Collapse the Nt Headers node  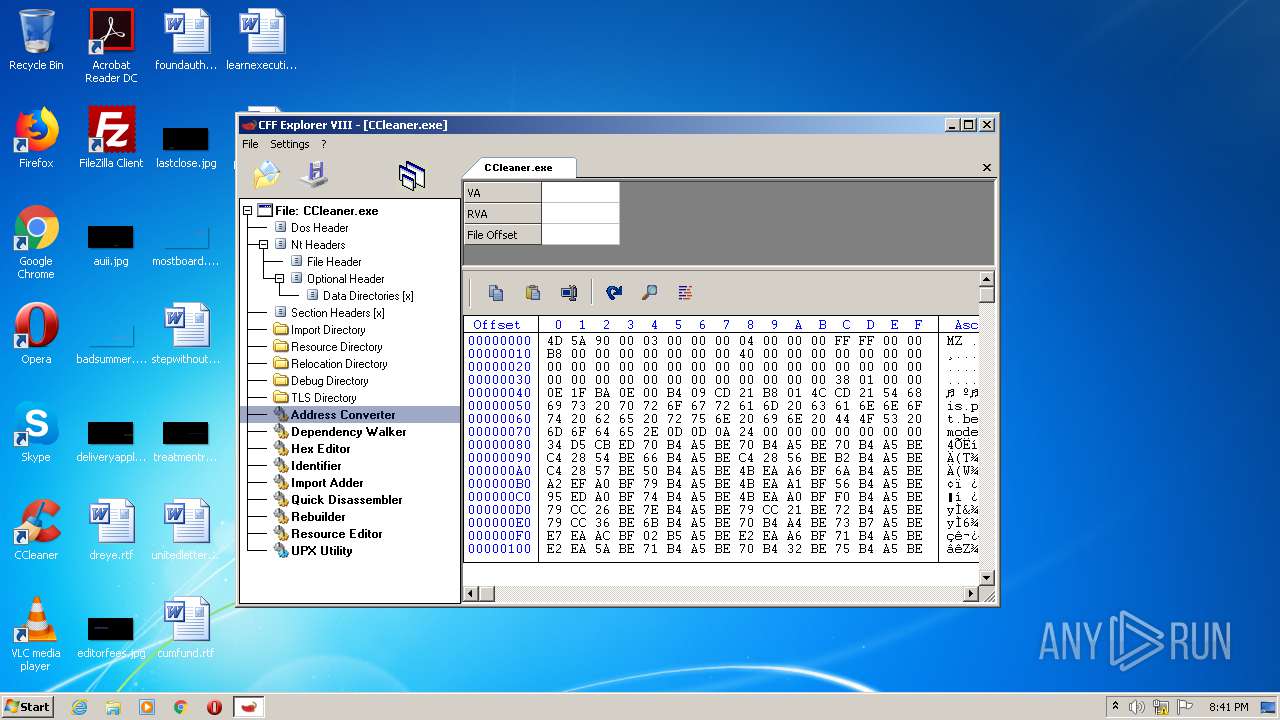tap(264, 245)
